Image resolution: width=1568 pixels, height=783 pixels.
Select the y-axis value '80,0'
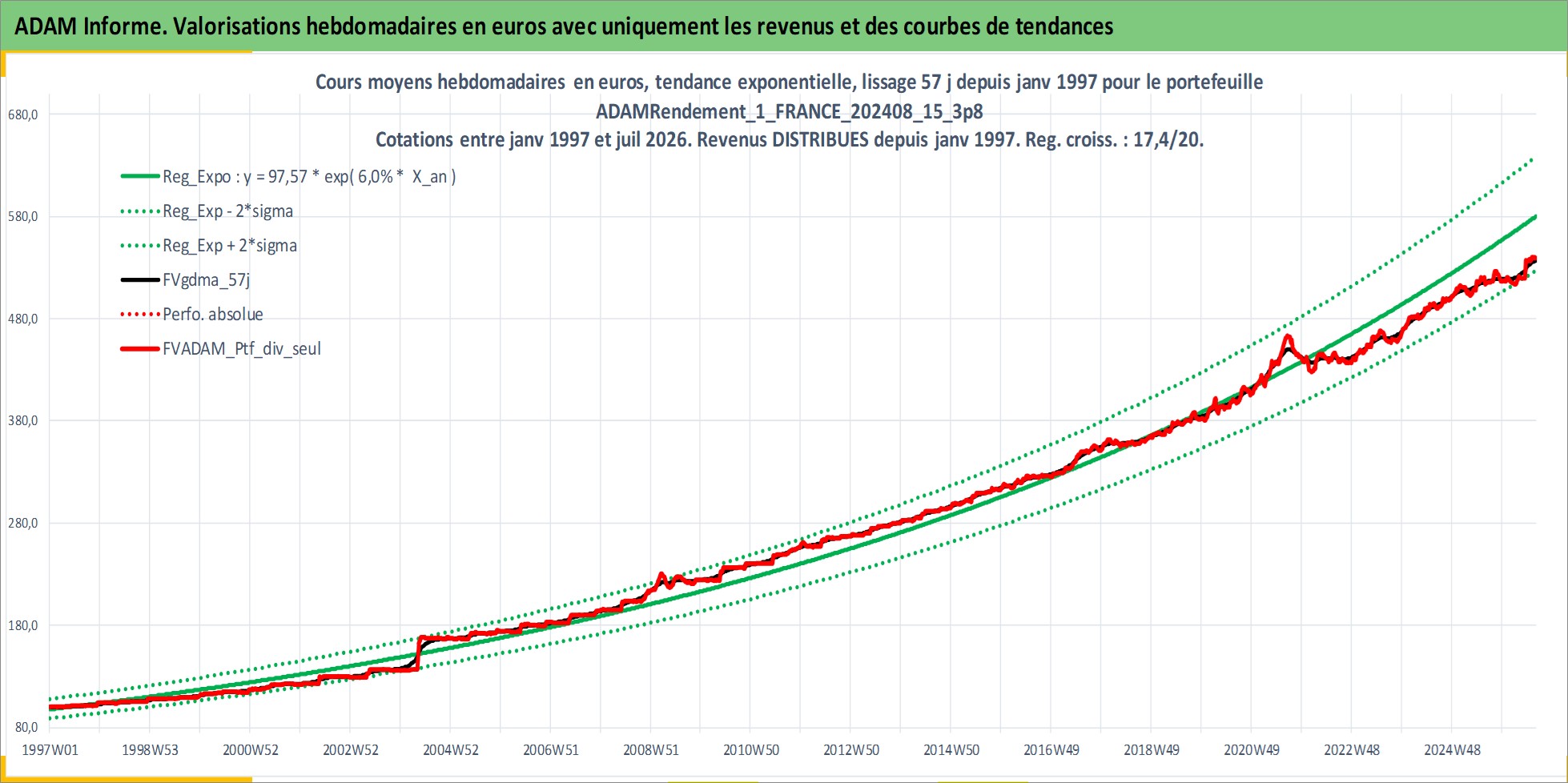(26, 728)
